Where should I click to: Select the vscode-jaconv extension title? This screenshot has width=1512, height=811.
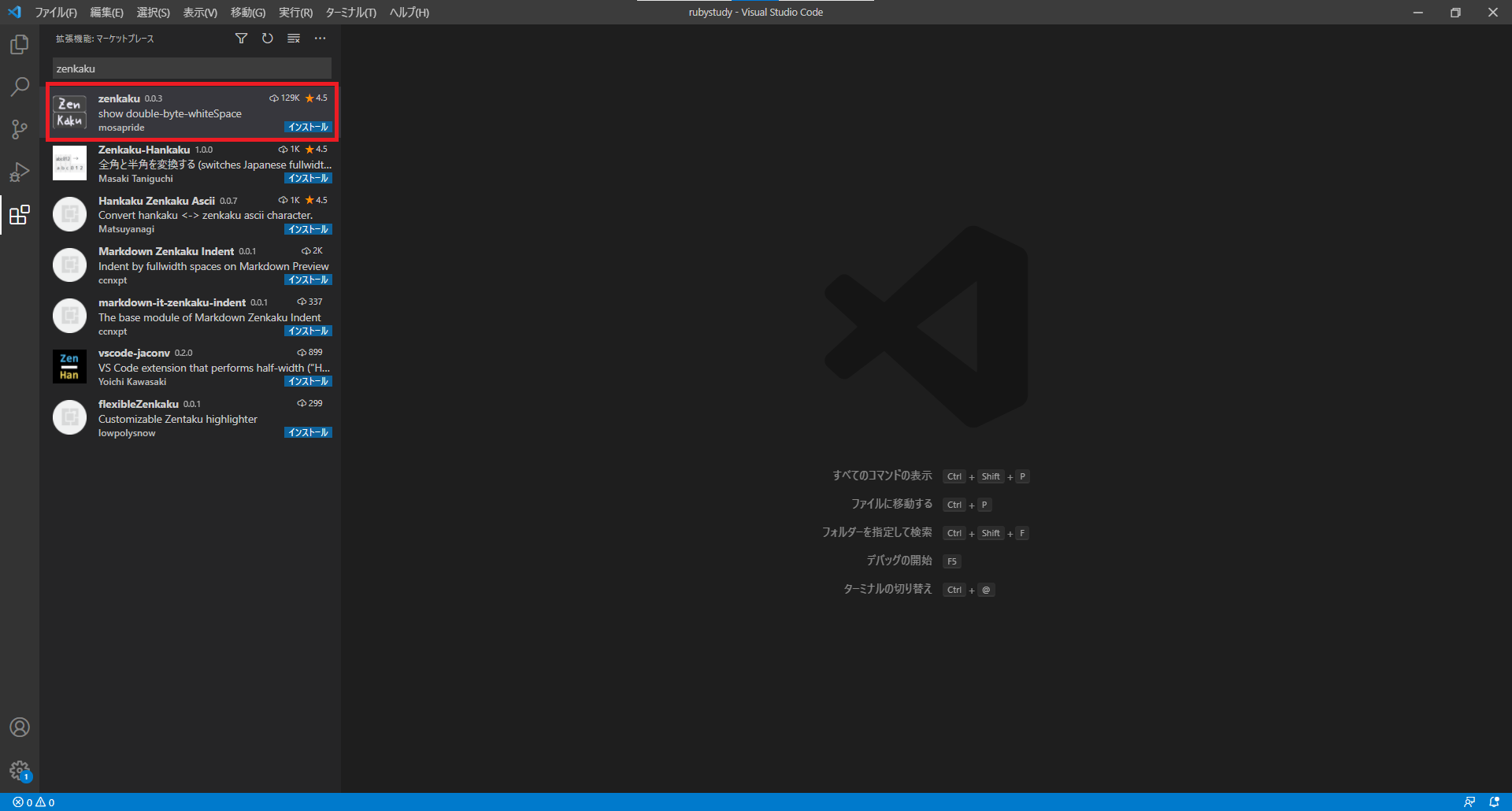[134, 353]
